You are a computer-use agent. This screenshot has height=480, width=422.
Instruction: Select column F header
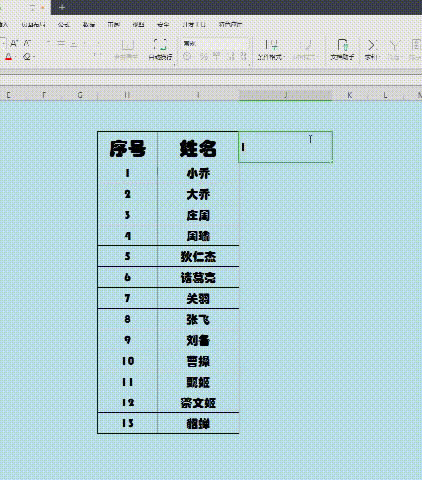click(x=44, y=95)
